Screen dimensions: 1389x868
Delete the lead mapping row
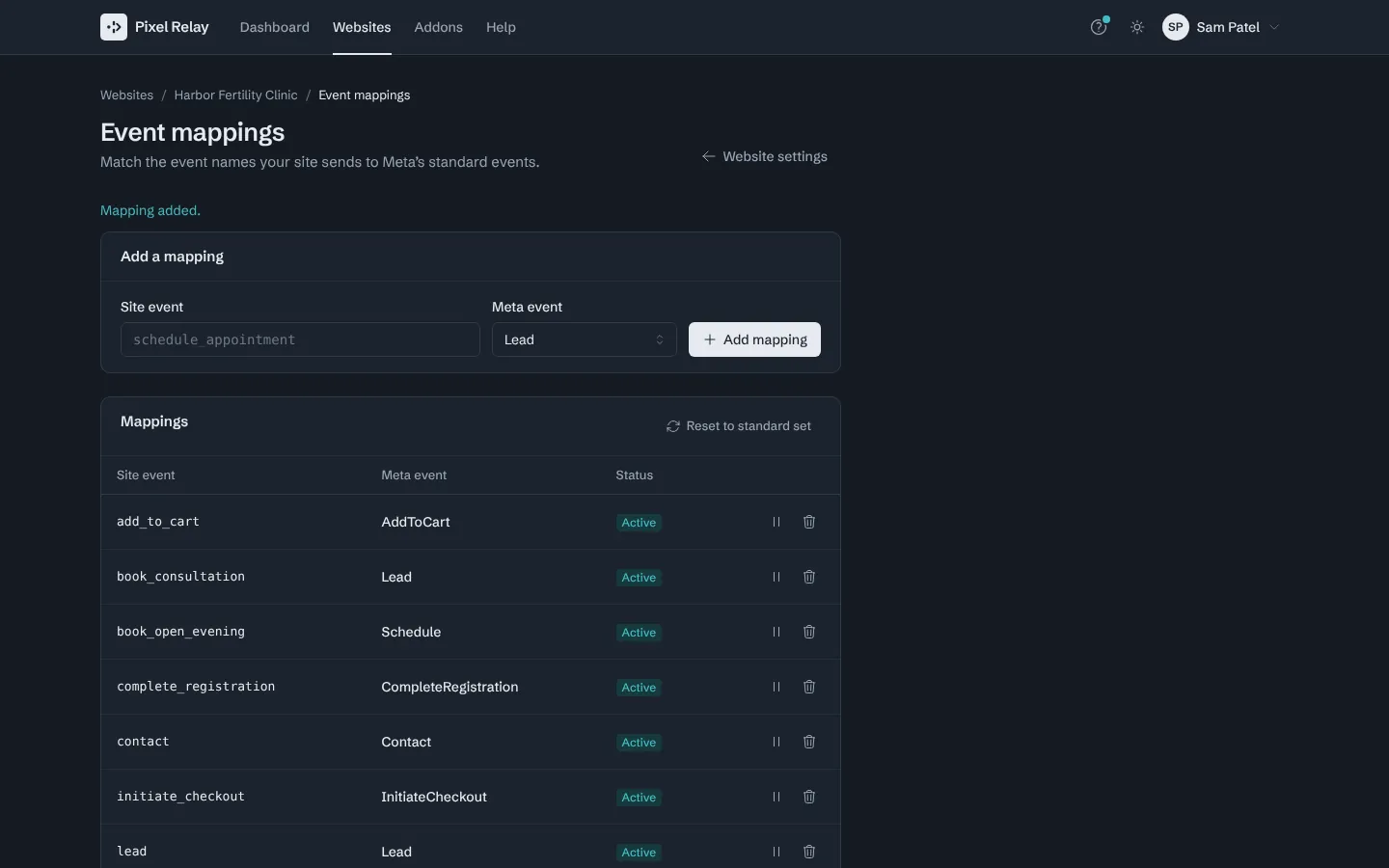point(809,852)
